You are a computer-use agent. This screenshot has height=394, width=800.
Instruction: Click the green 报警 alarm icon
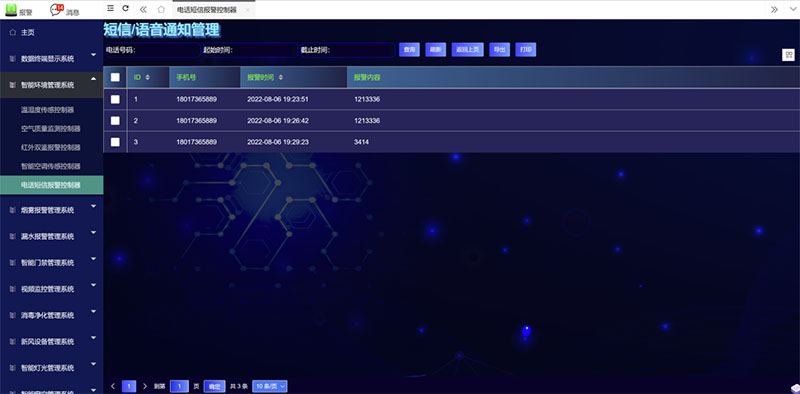(x=11, y=9)
